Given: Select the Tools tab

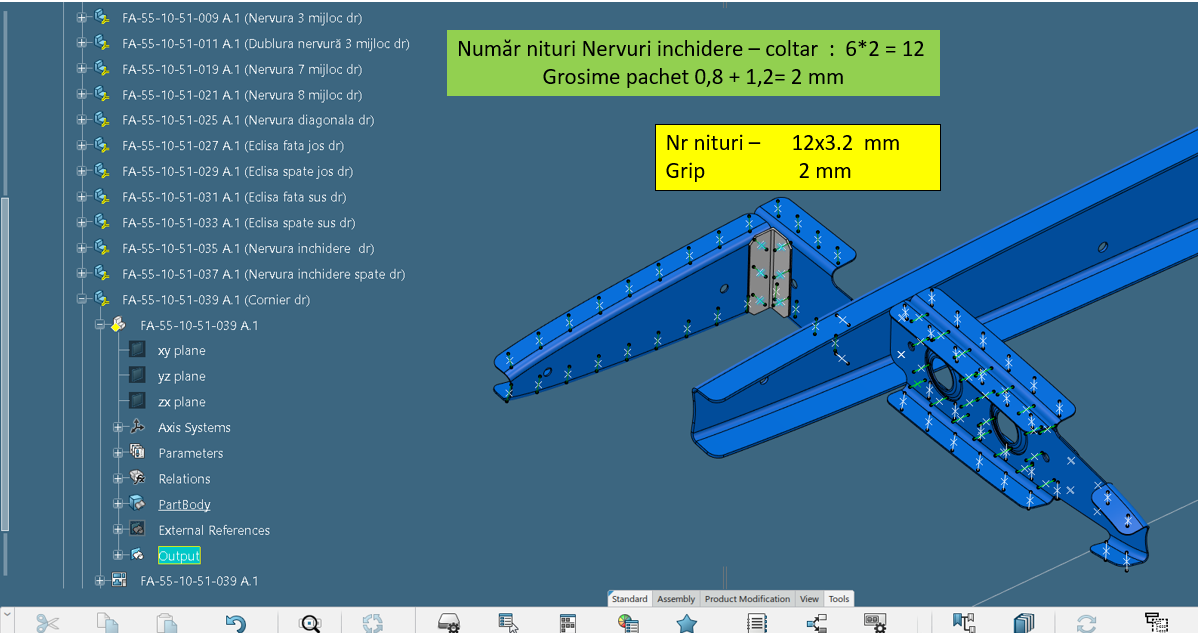Looking at the screenshot, I should tap(838, 599).
